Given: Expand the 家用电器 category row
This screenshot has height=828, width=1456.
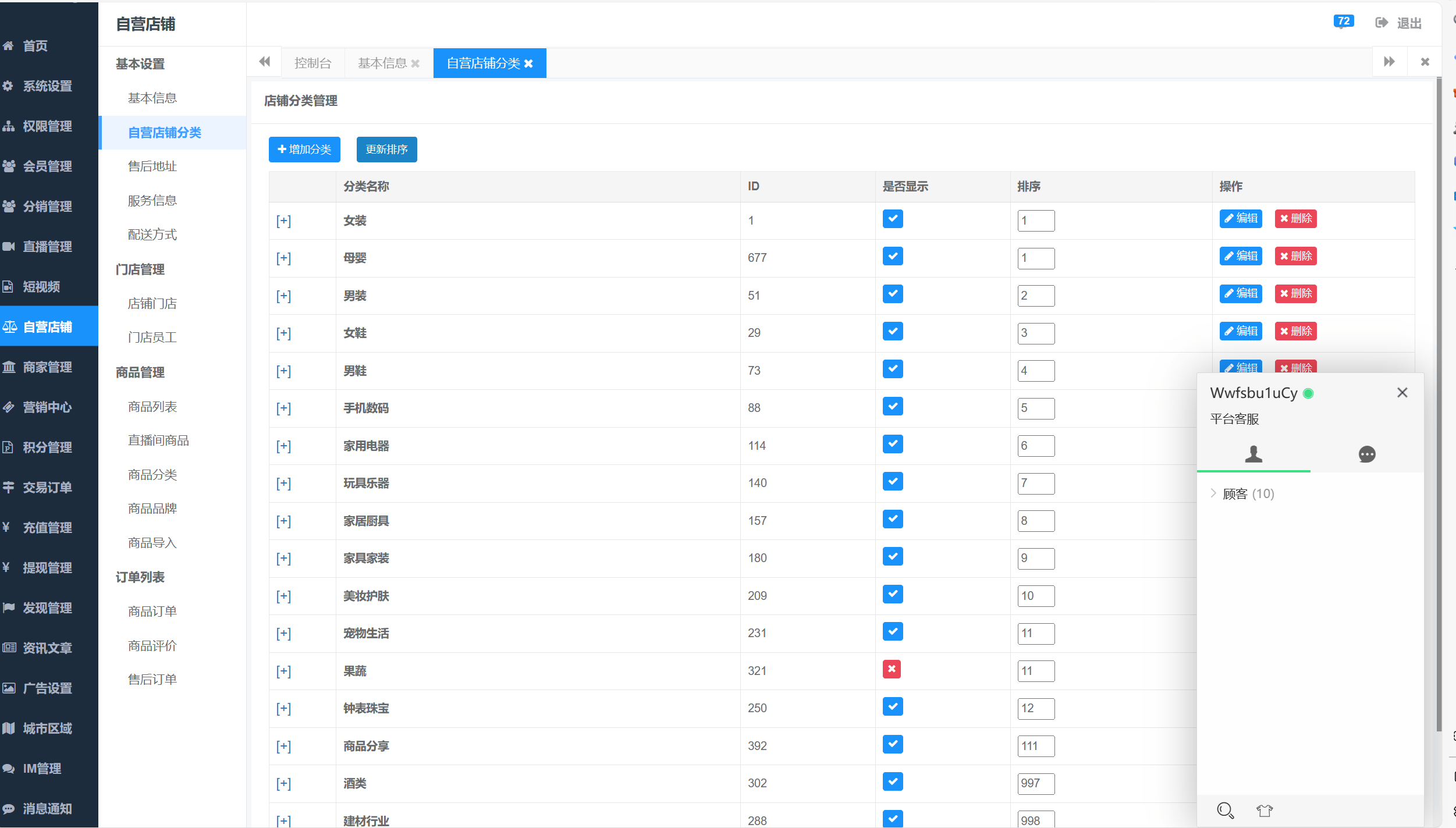Looking at the screenshot, I should [x=283, y=446].
